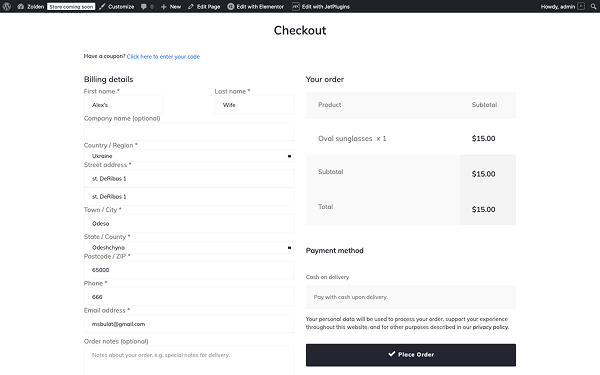Click the Payment method heading
The width and height of the screenshot is (600, 375).
(x=334, y=251)
